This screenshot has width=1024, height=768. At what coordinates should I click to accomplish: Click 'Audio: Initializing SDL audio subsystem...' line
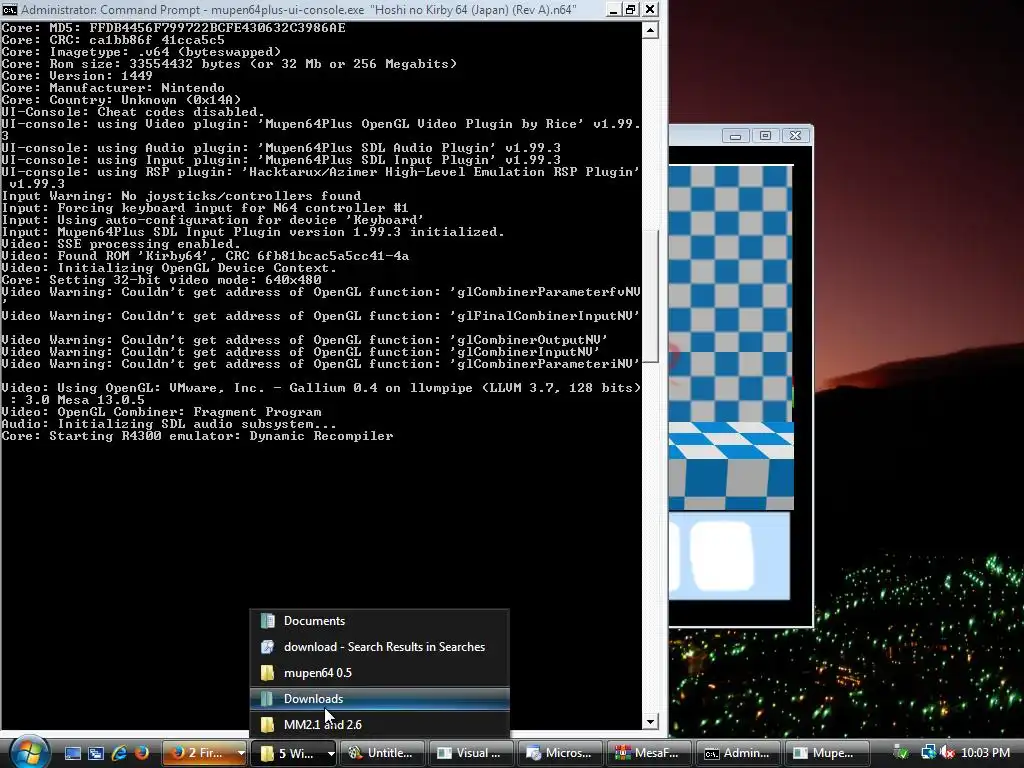coord(169,424)
